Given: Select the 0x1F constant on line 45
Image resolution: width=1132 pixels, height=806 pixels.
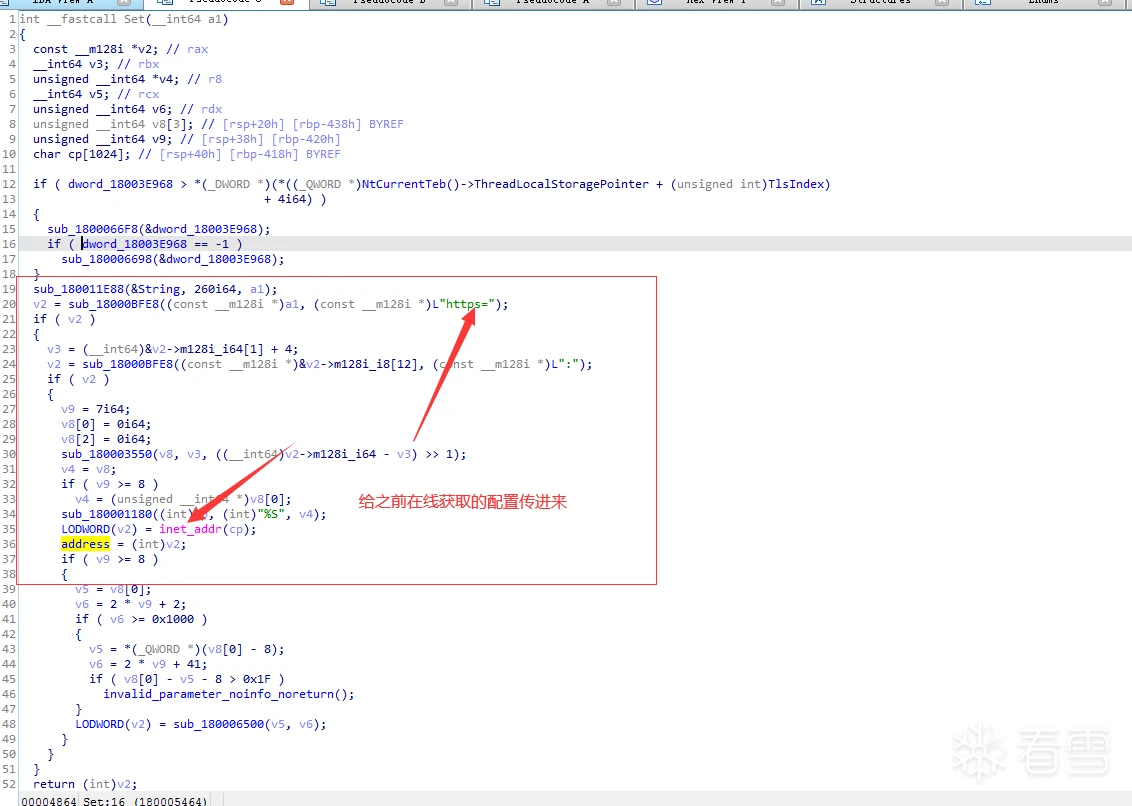Looking at the screenshot, I should click(x=257, y=680).
